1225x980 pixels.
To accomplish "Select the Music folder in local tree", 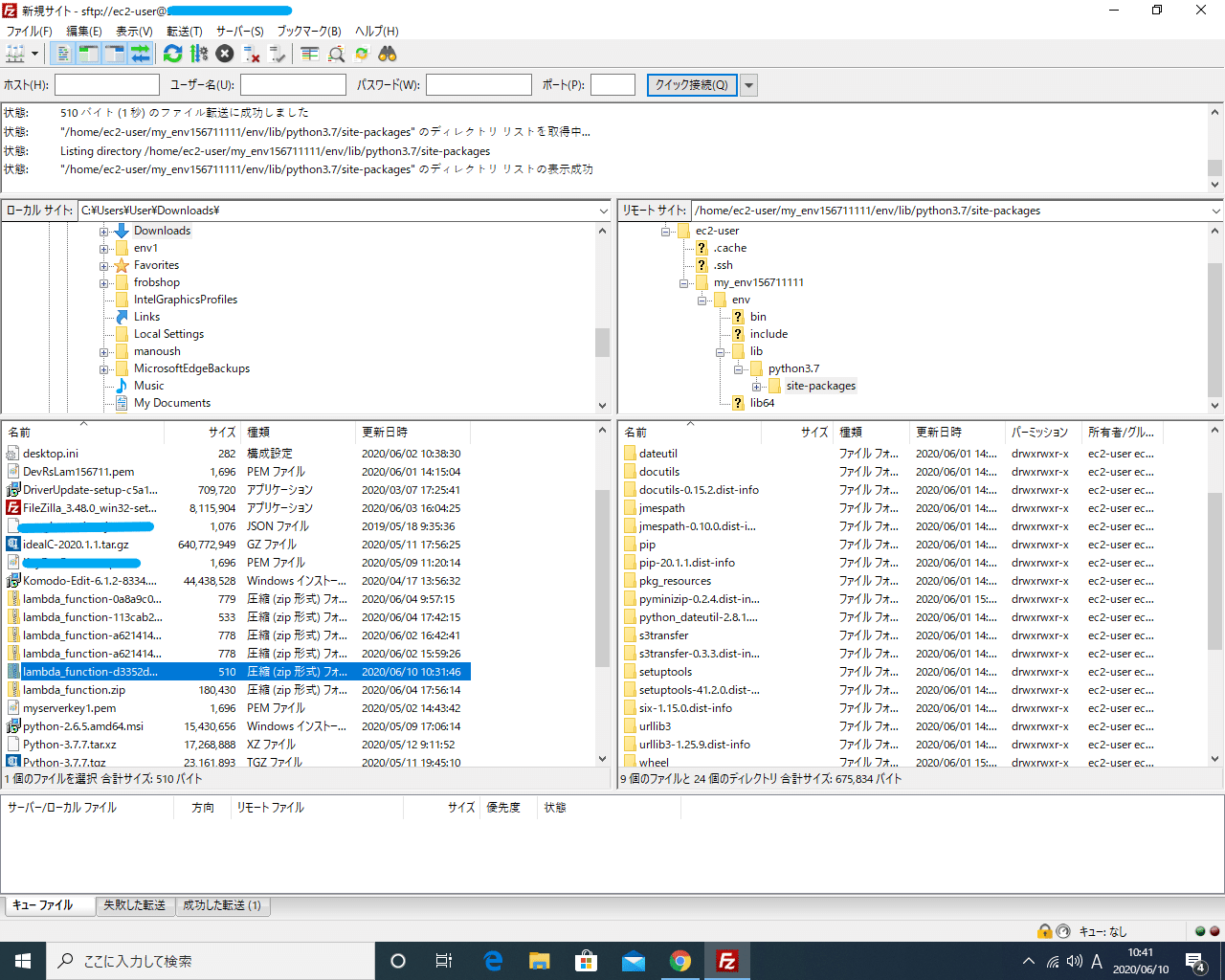I will click(148, 386).
